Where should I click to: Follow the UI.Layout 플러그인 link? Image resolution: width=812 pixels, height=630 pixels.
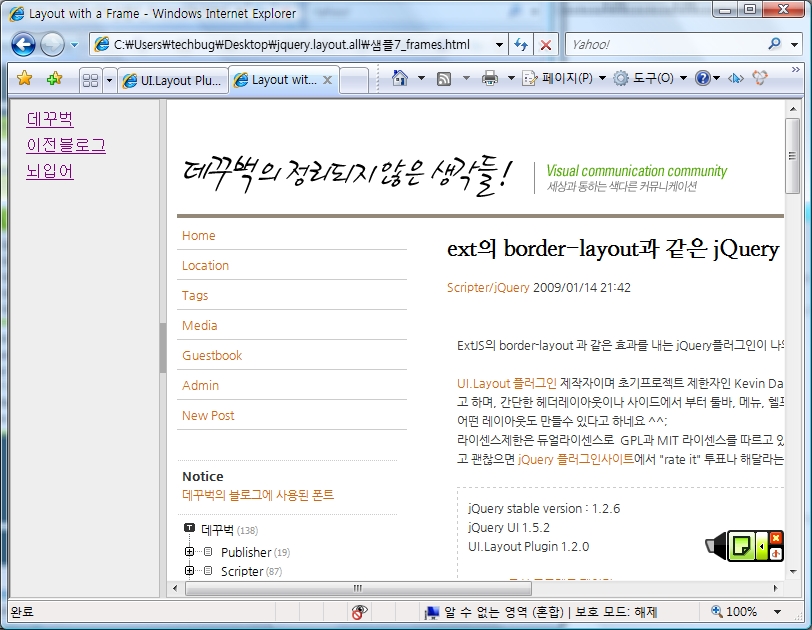pos(507,384)
